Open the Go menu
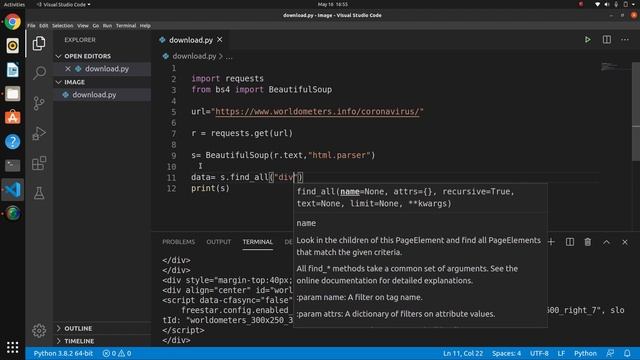Image resolution: width=640 pixels, height=360 pixels. pyautogui.click(x=96, y=25)
